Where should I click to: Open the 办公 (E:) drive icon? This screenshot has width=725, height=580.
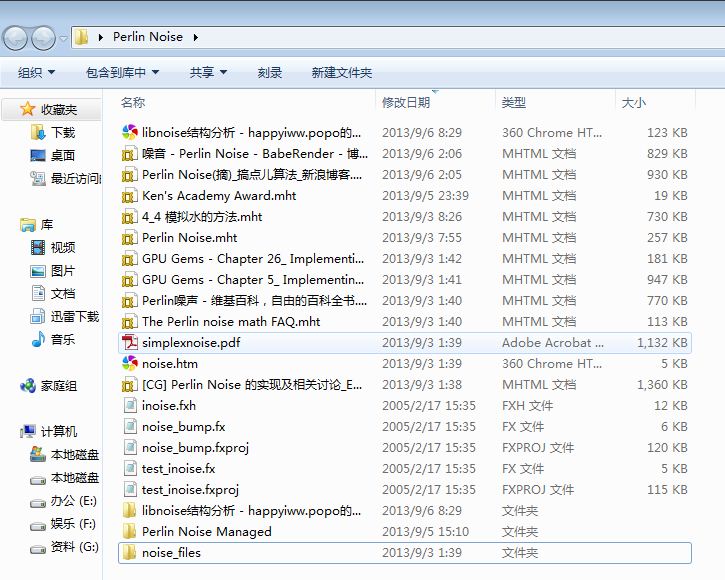tap(37, 503)
